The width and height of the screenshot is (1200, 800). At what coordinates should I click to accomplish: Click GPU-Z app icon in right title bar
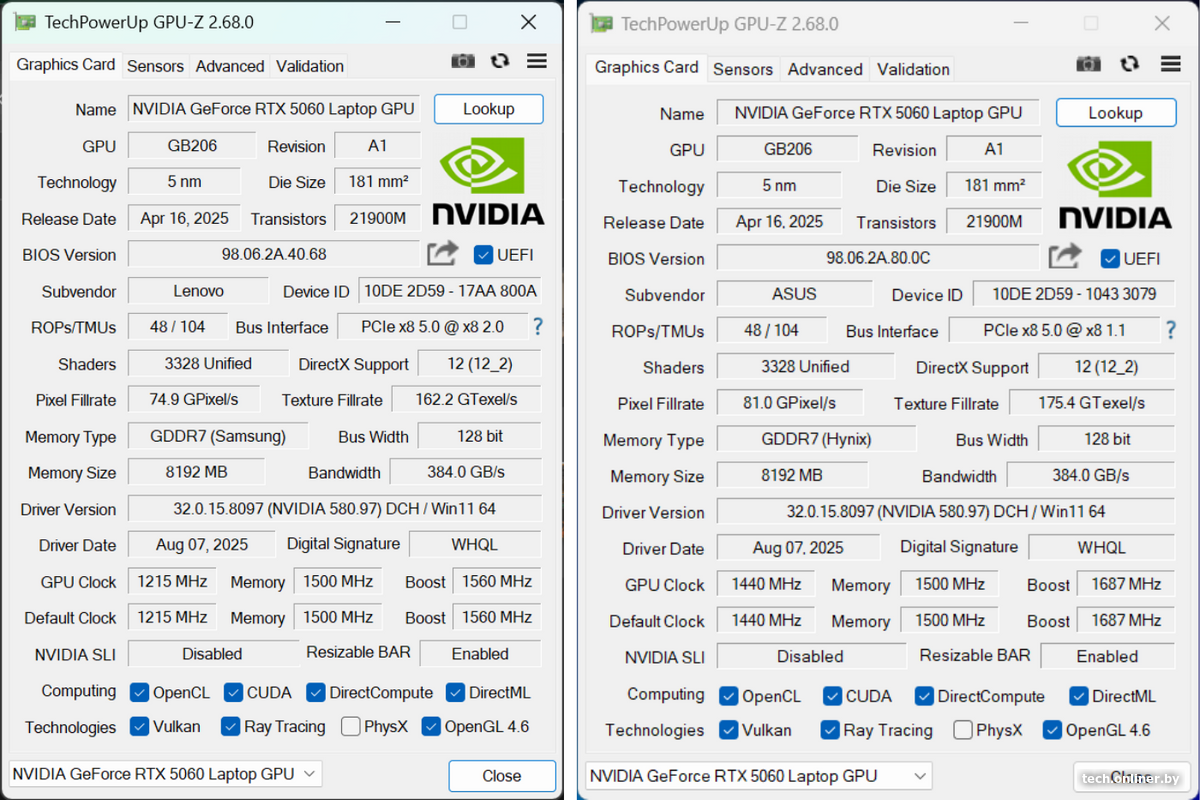click(x=601, y=24)
